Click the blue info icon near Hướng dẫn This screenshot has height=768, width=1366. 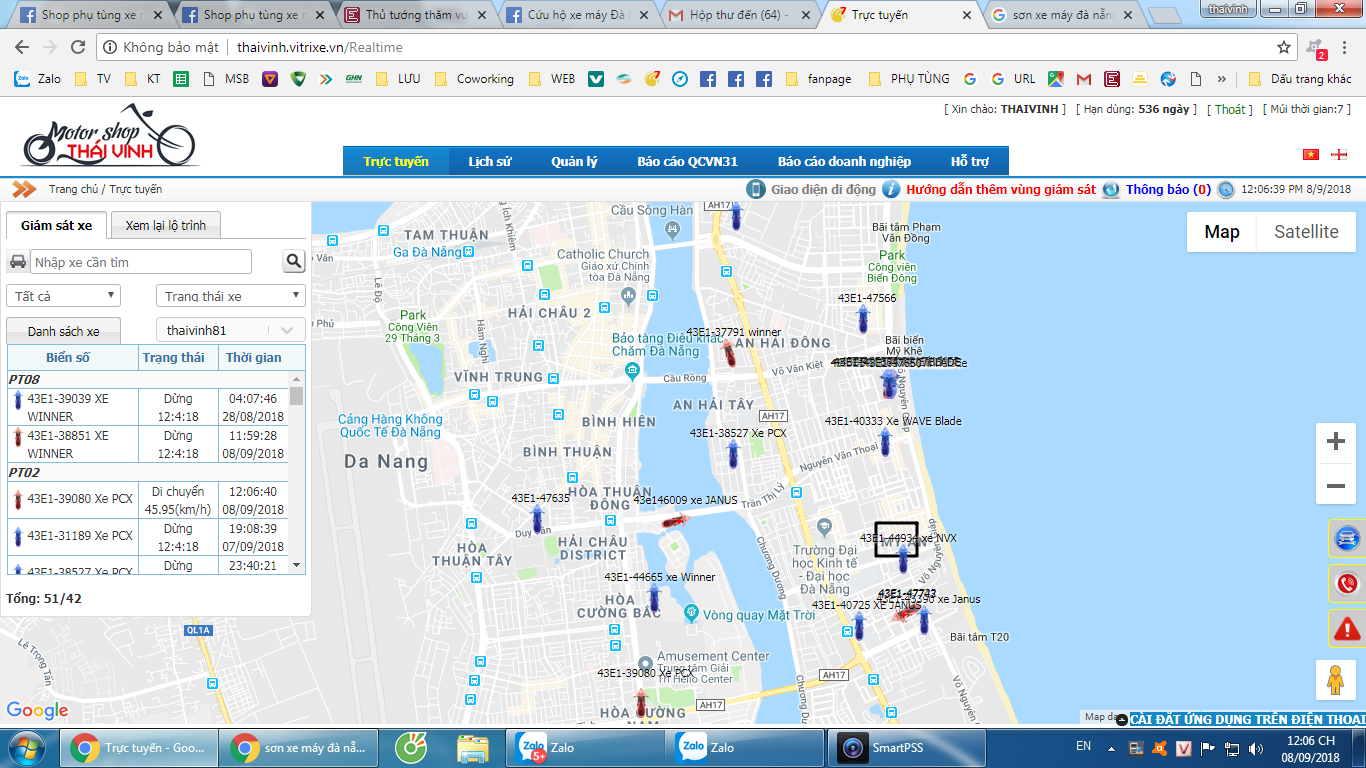[x=890, y=189]
